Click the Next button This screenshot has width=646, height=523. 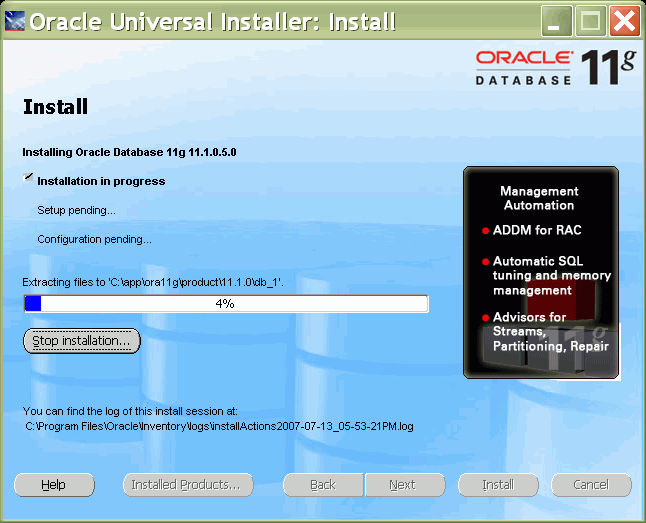point(402,485)
